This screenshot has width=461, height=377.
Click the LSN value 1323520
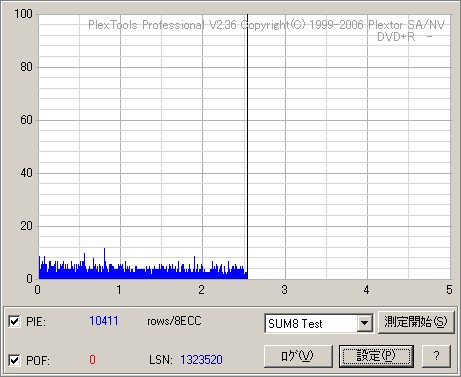(x=201, y=360)
